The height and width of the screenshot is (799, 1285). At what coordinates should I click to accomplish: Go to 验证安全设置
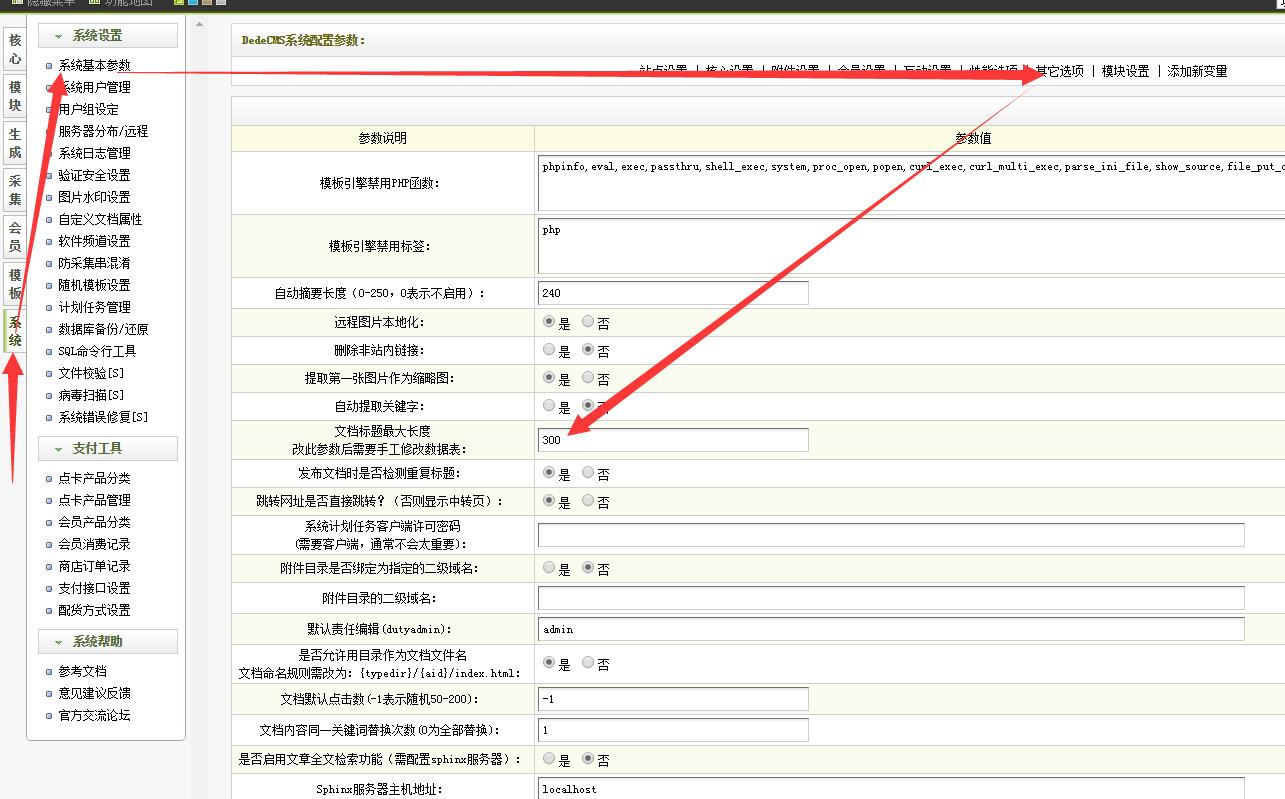94,175
